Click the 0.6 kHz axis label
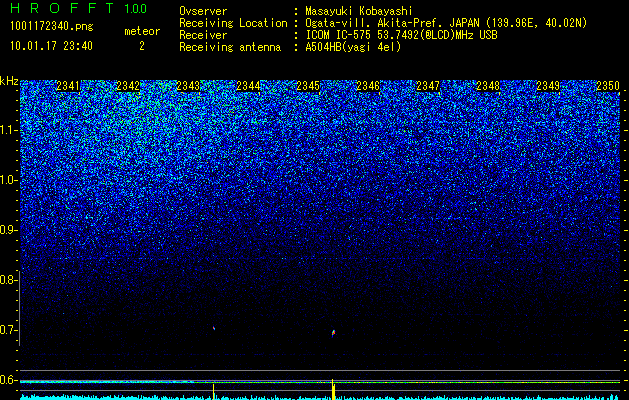 tap(8, 380)
